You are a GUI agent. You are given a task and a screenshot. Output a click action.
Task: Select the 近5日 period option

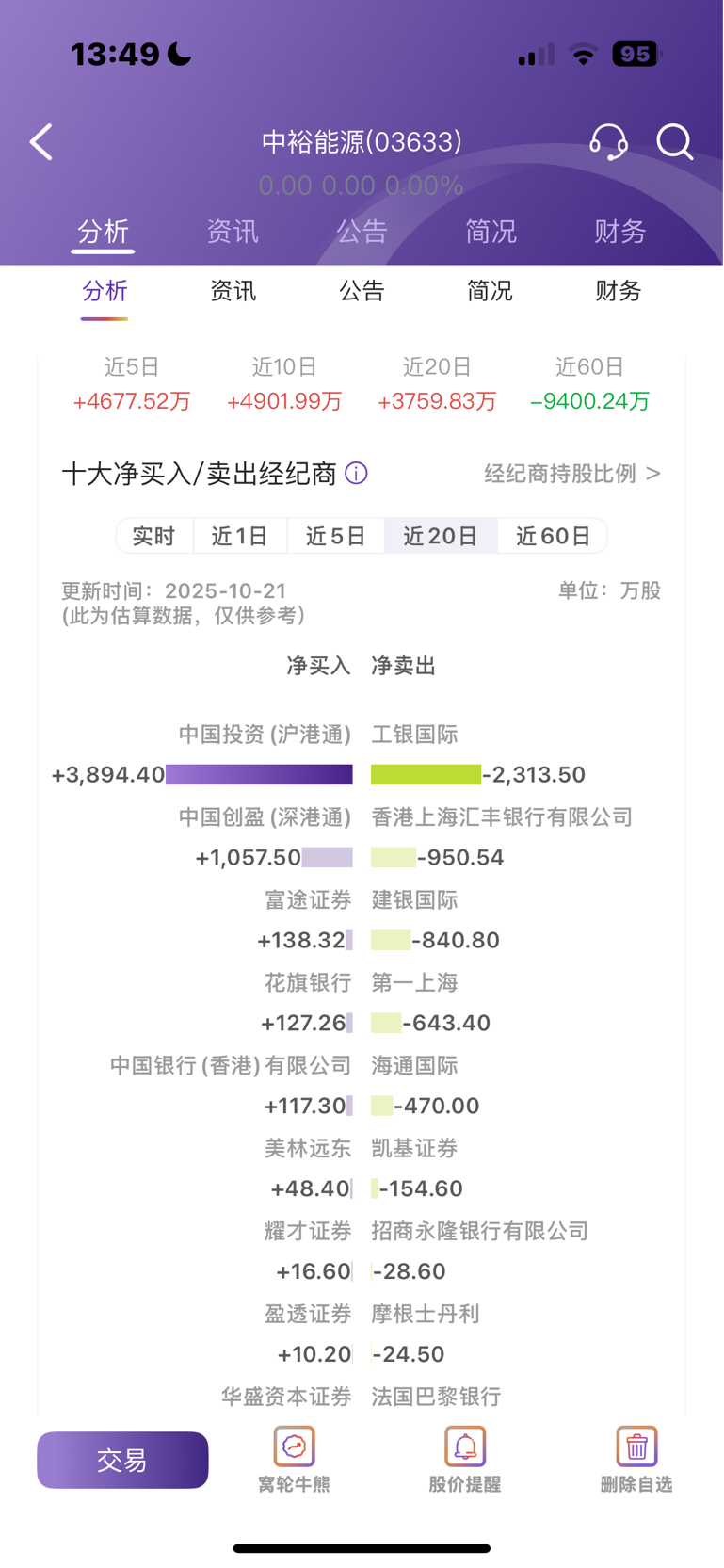tap(335, 536)
